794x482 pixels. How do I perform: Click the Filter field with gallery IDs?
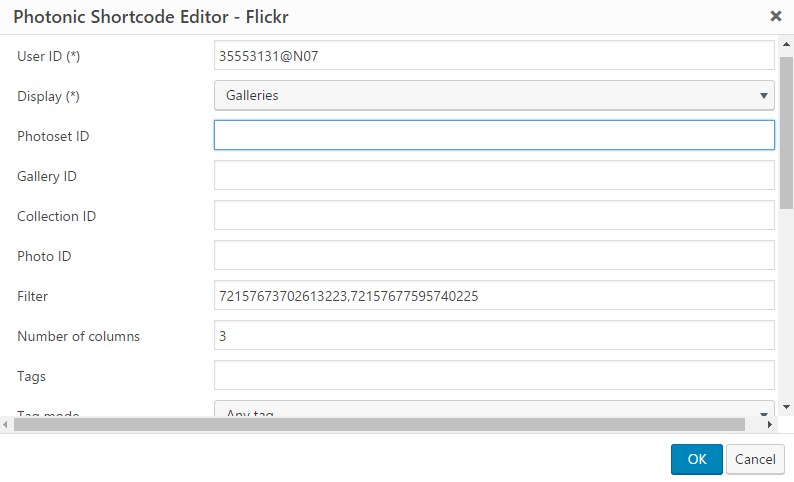tap(494, 295)
